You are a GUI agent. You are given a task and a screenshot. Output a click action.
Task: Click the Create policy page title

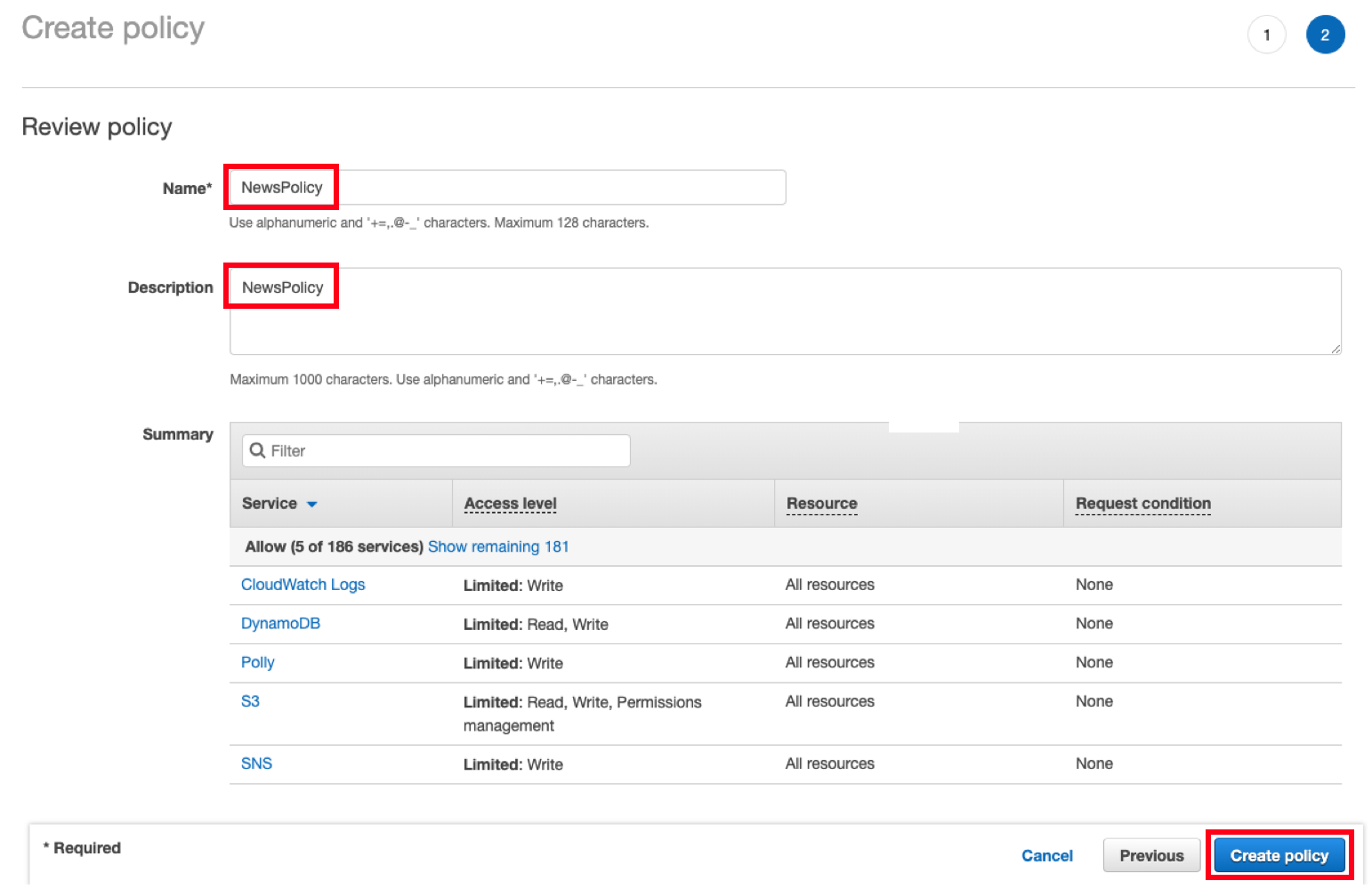[113, 28]
